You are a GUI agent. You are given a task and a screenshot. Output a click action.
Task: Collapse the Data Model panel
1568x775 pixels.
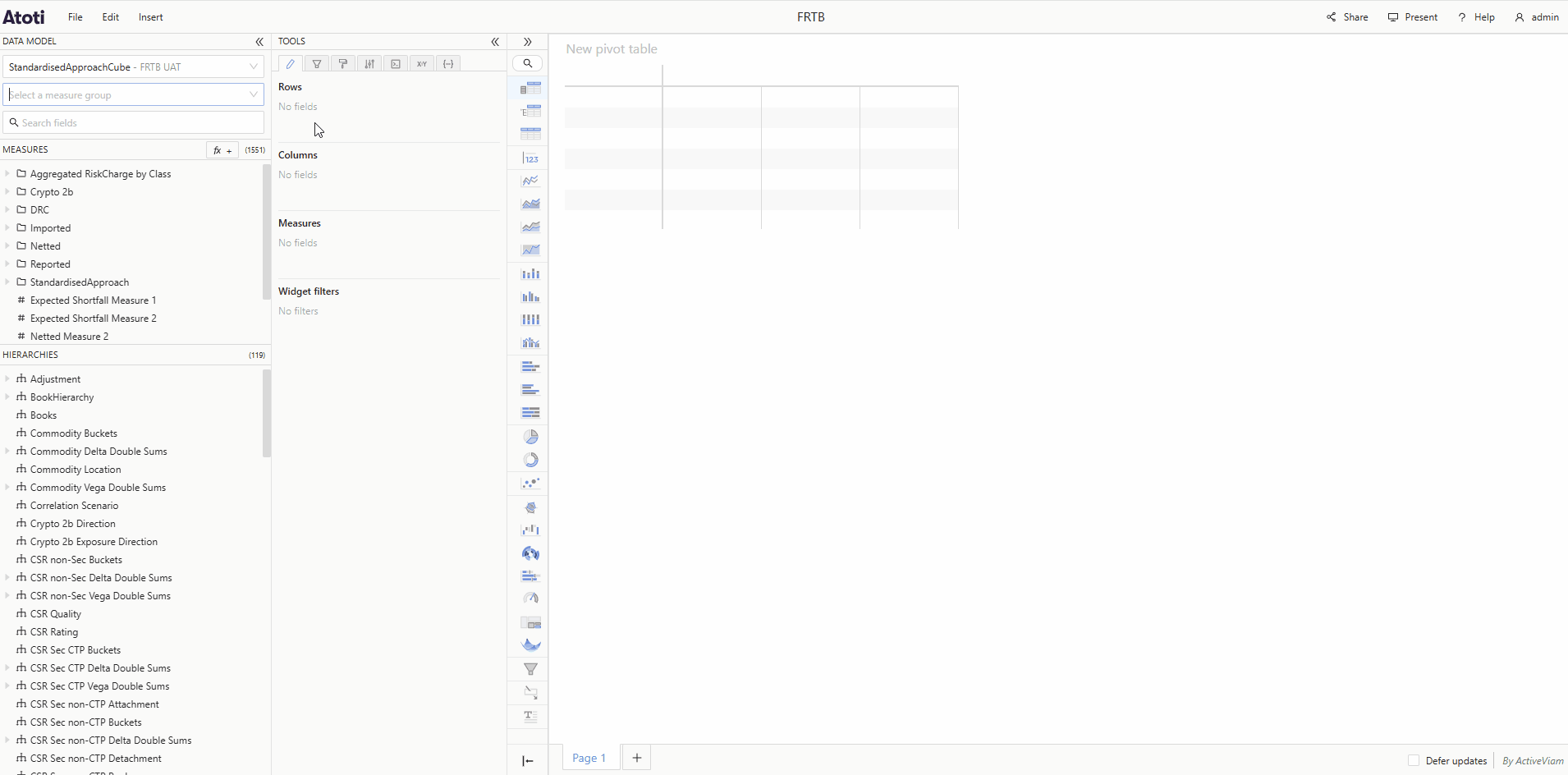(x=259, y=42)
